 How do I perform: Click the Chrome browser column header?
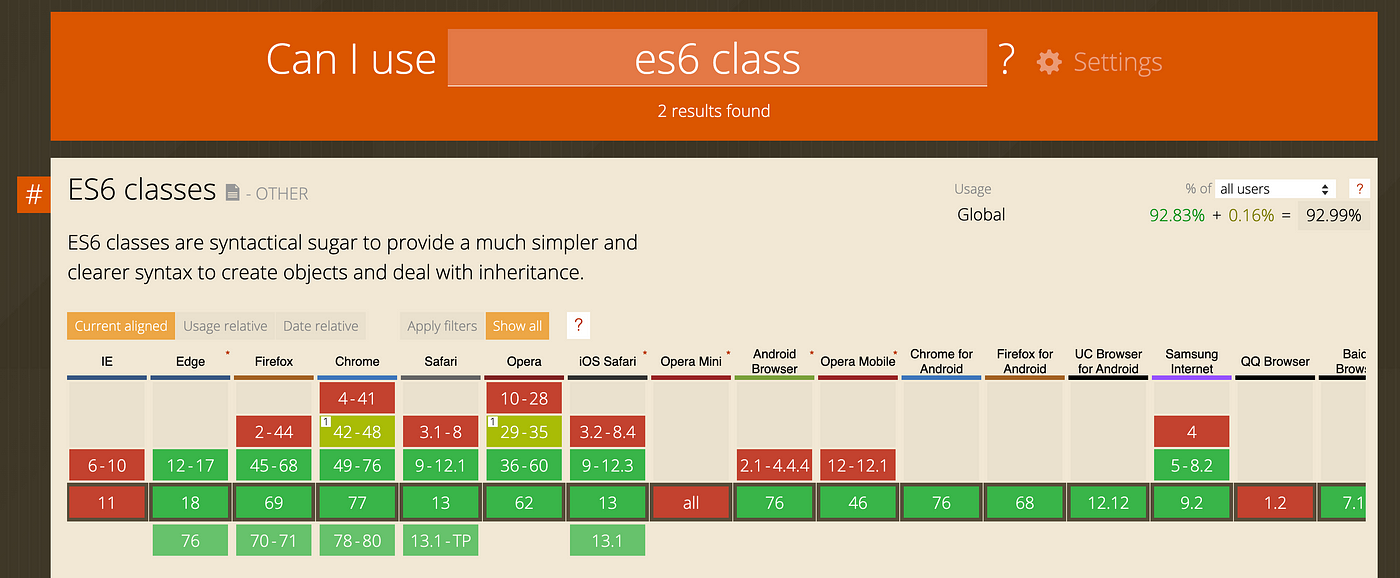(x=357, y=361)
